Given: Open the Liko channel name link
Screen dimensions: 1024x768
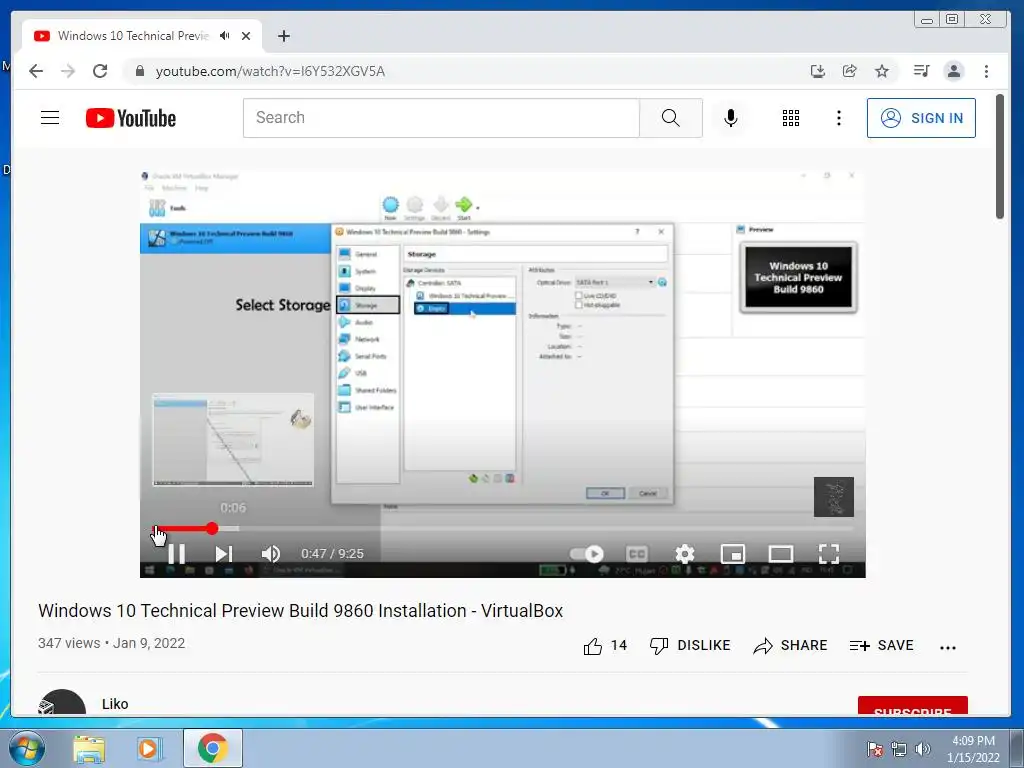Looking at the screenshot, I should 115,704.
